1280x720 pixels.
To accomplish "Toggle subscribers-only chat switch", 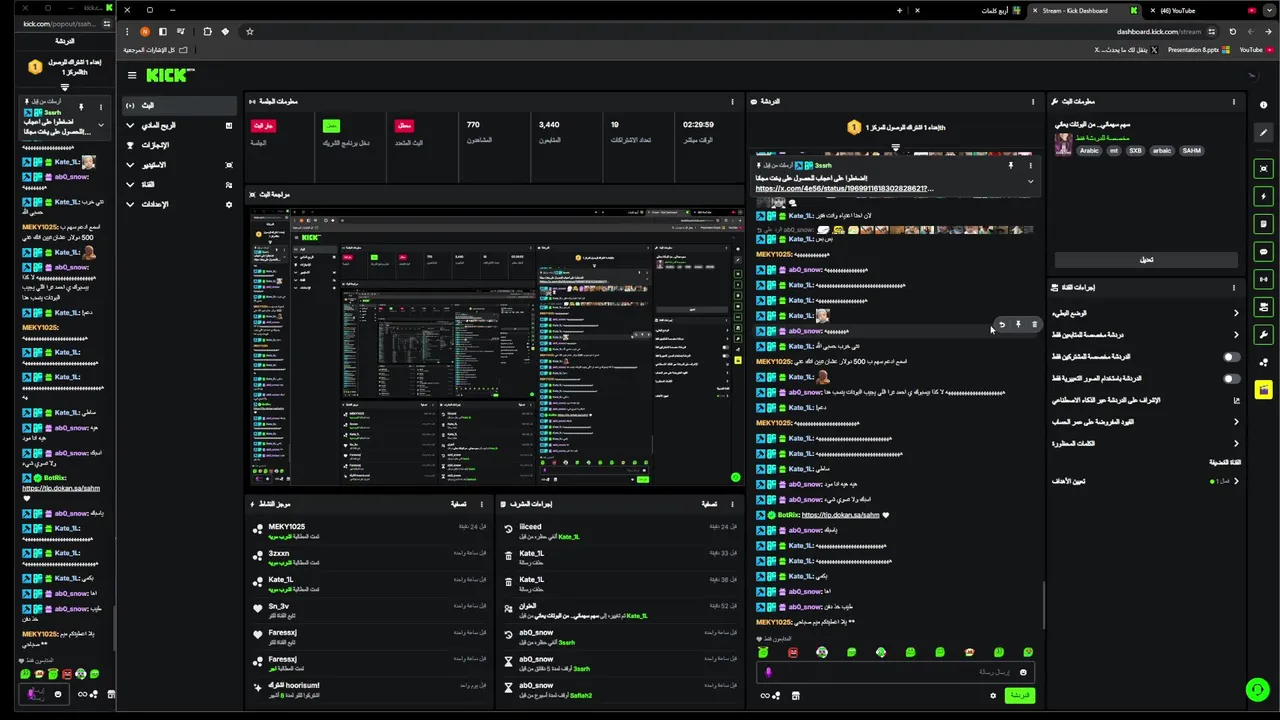I will coord(1232,357).
